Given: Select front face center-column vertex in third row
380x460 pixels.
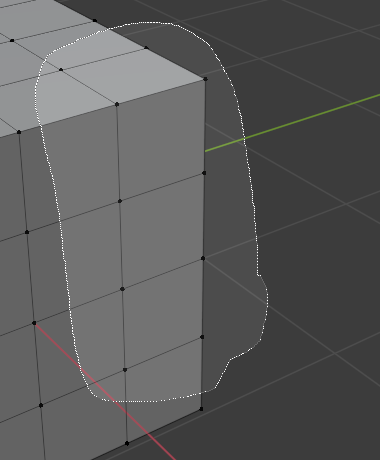Looking at the screenshot, I should point(122,289).
